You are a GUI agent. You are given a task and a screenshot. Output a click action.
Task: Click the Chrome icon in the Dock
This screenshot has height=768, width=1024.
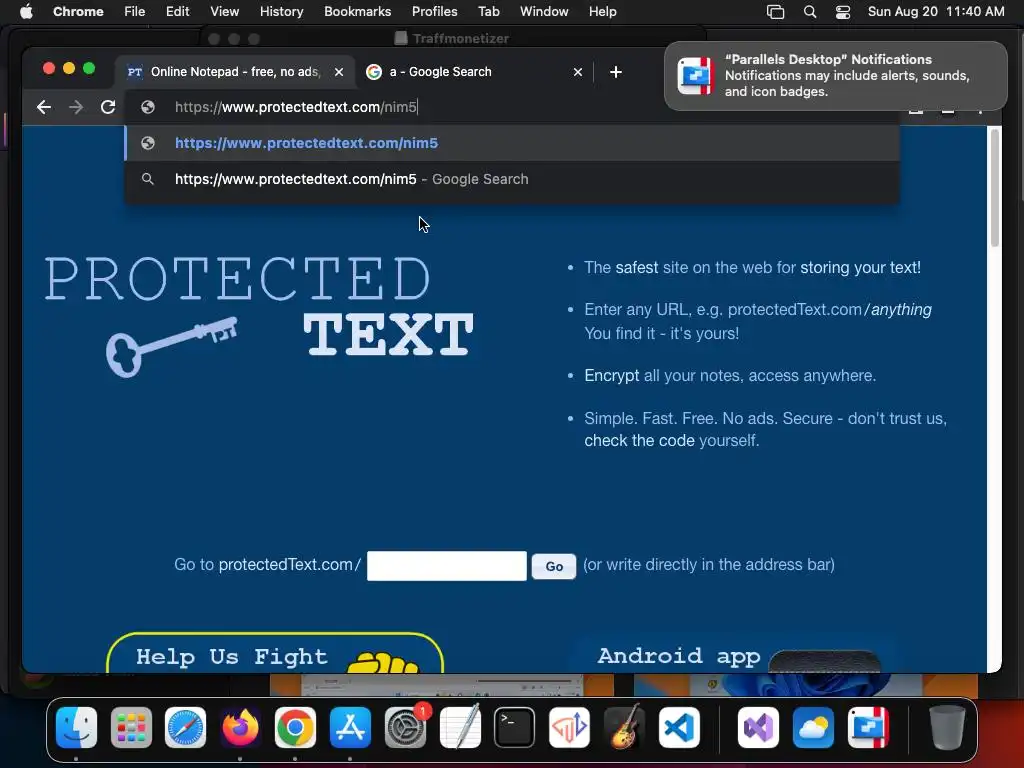click(x=295, y=727)
